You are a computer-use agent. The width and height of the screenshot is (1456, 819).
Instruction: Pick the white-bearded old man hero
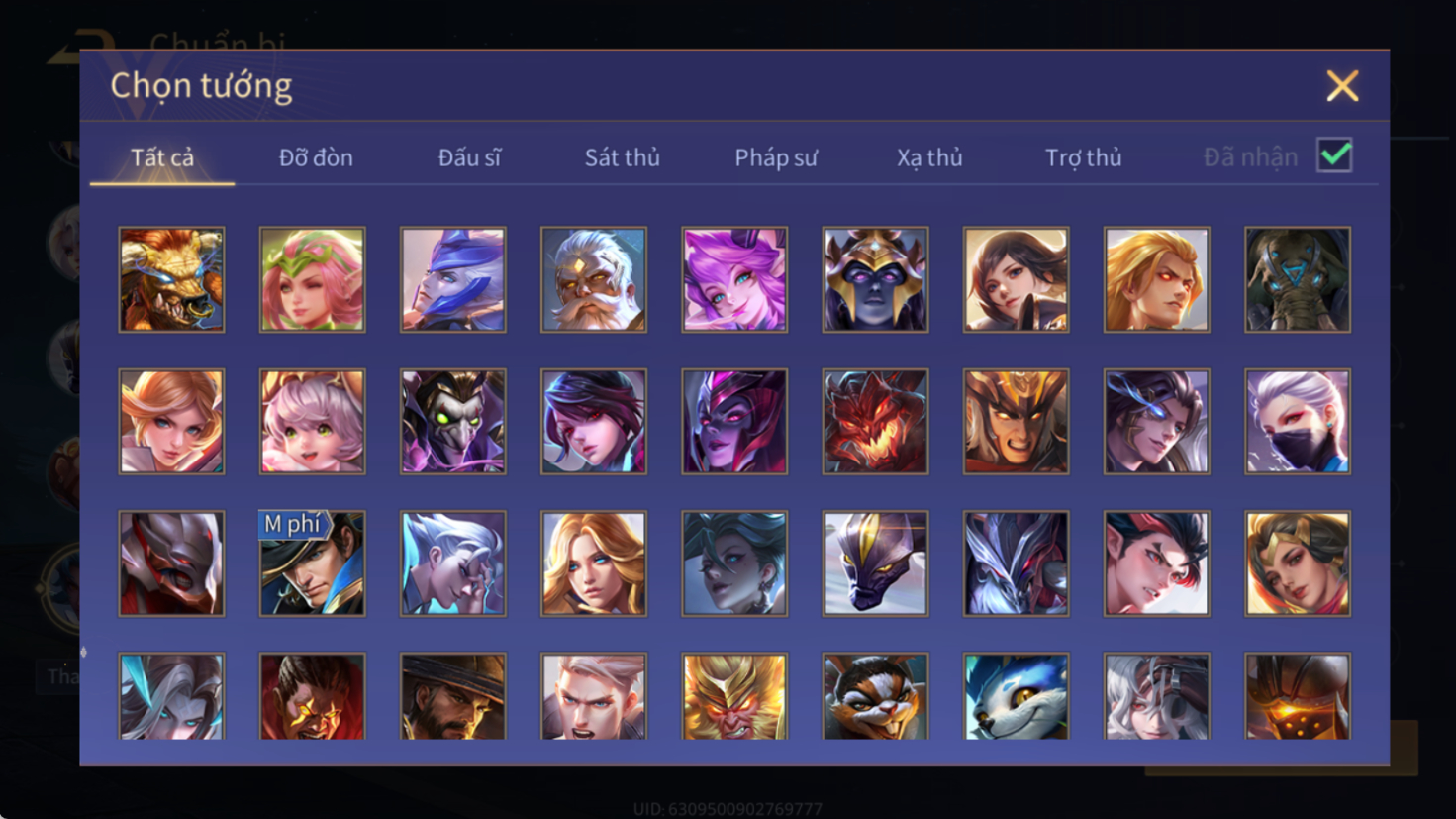[x=594, y=279]
